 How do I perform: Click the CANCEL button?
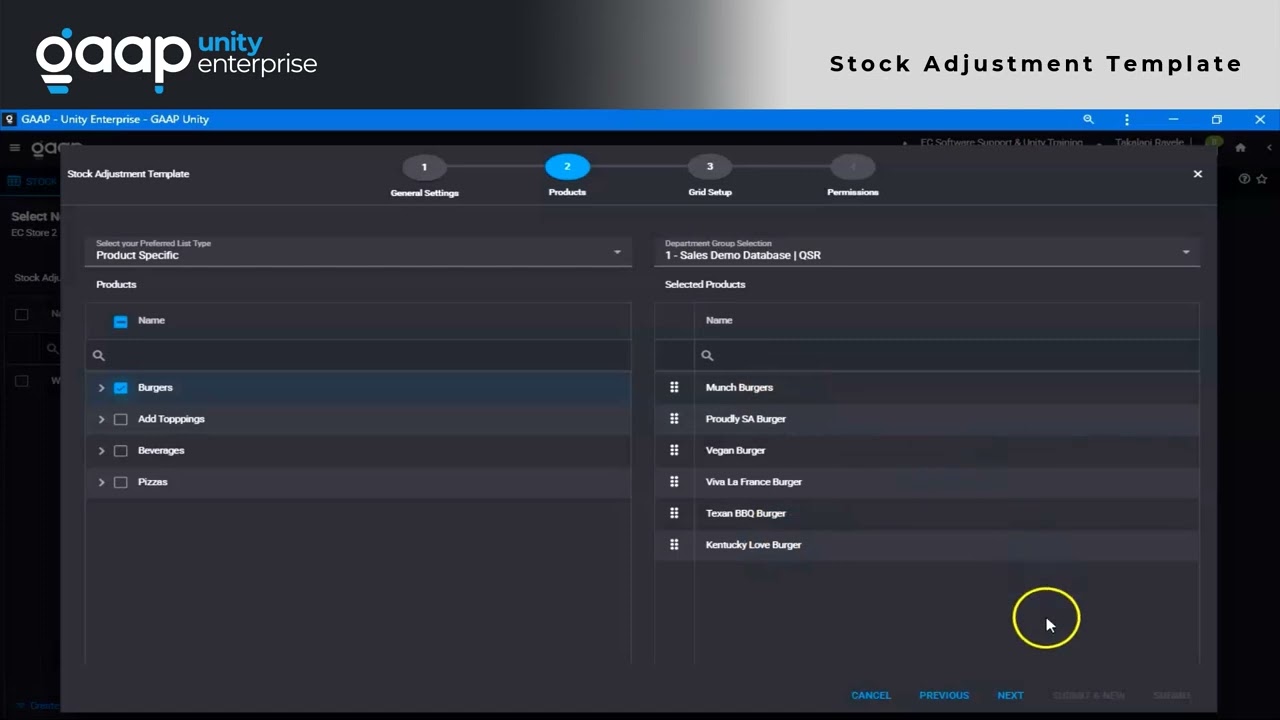871,695
